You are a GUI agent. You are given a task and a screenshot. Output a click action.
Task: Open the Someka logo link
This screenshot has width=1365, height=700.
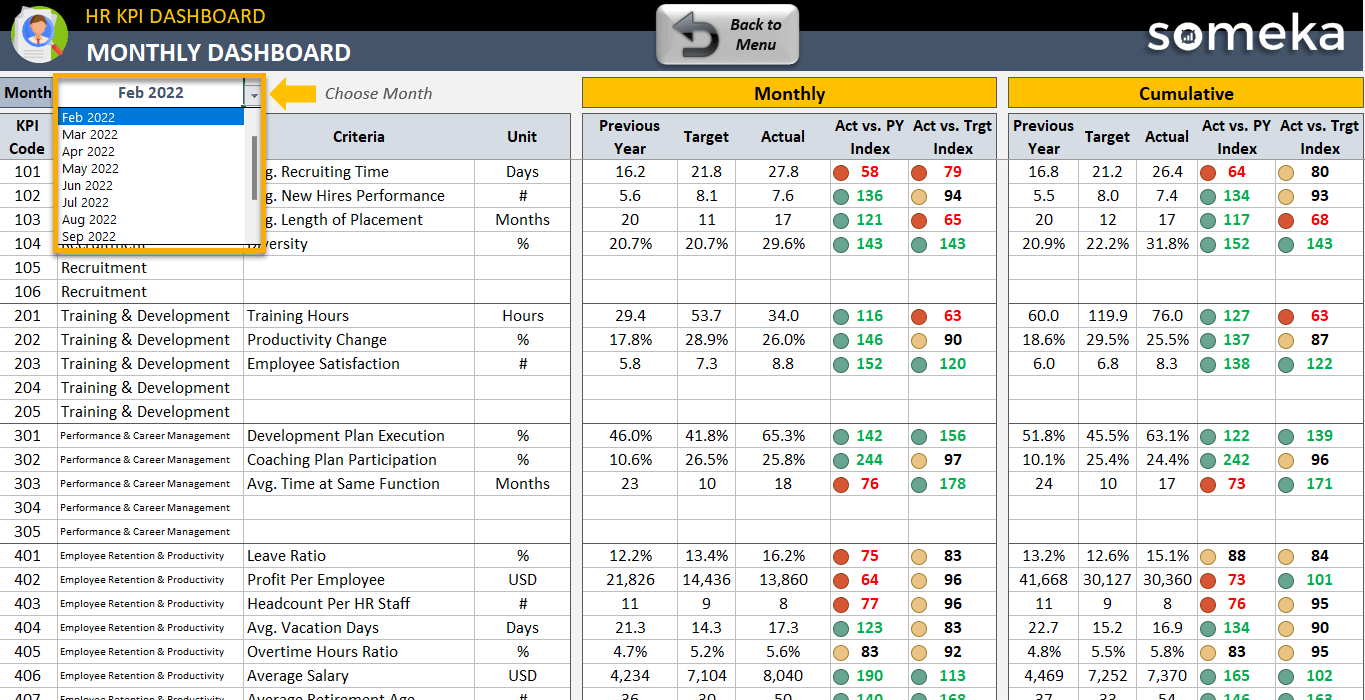[x=1246, y=34]
